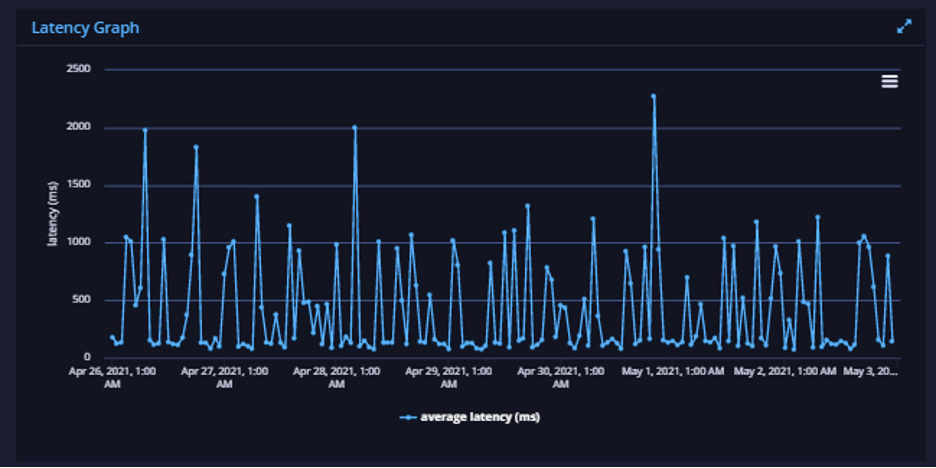936x468 pixels.
Task: Click the 1500 y-axis value label
Action: 78,185
